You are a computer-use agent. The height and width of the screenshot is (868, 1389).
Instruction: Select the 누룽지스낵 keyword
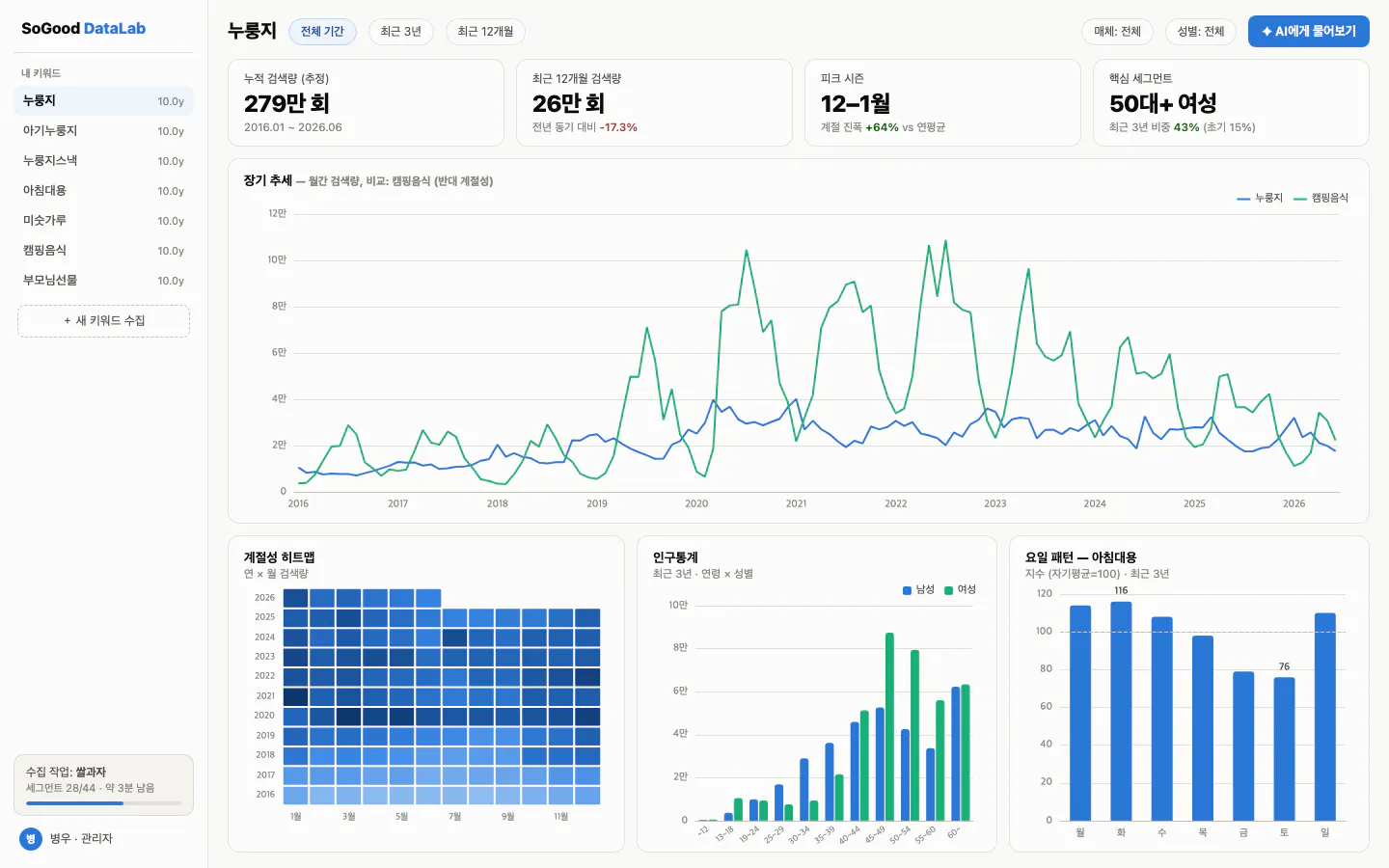[103, 161]
